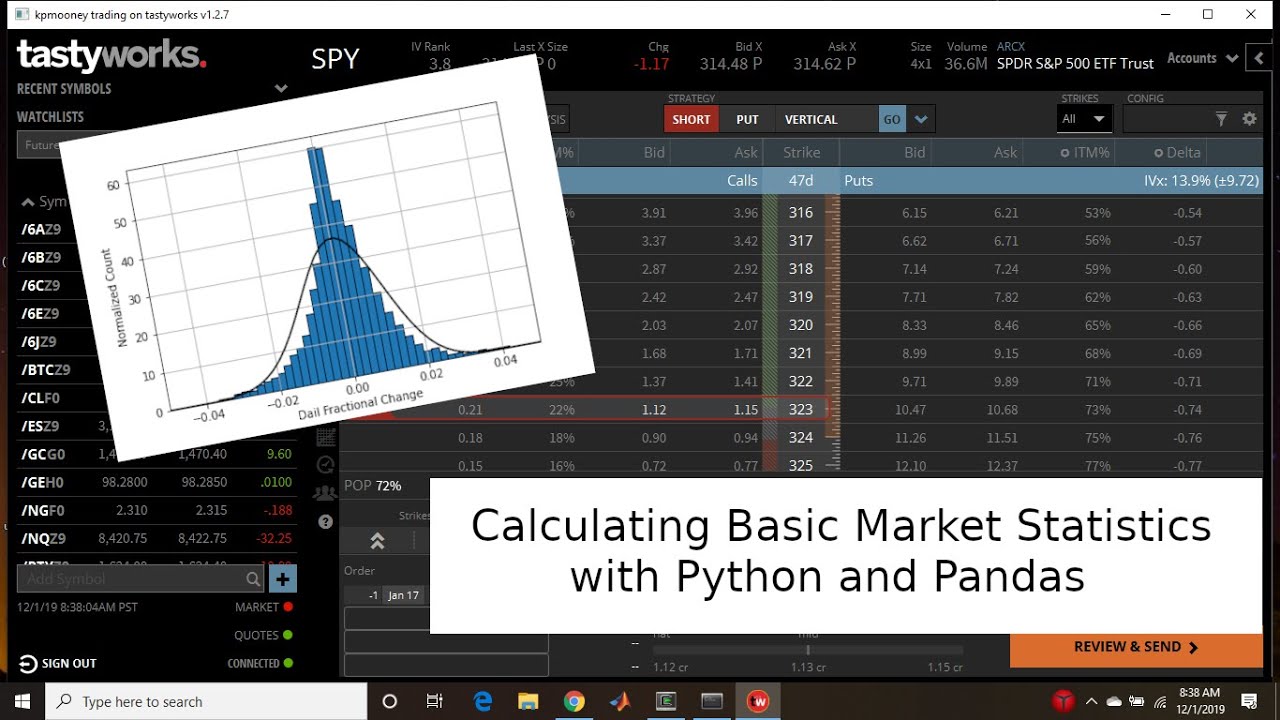
Task: Open the Strikes All dropdown
Action: [1085, 119]
